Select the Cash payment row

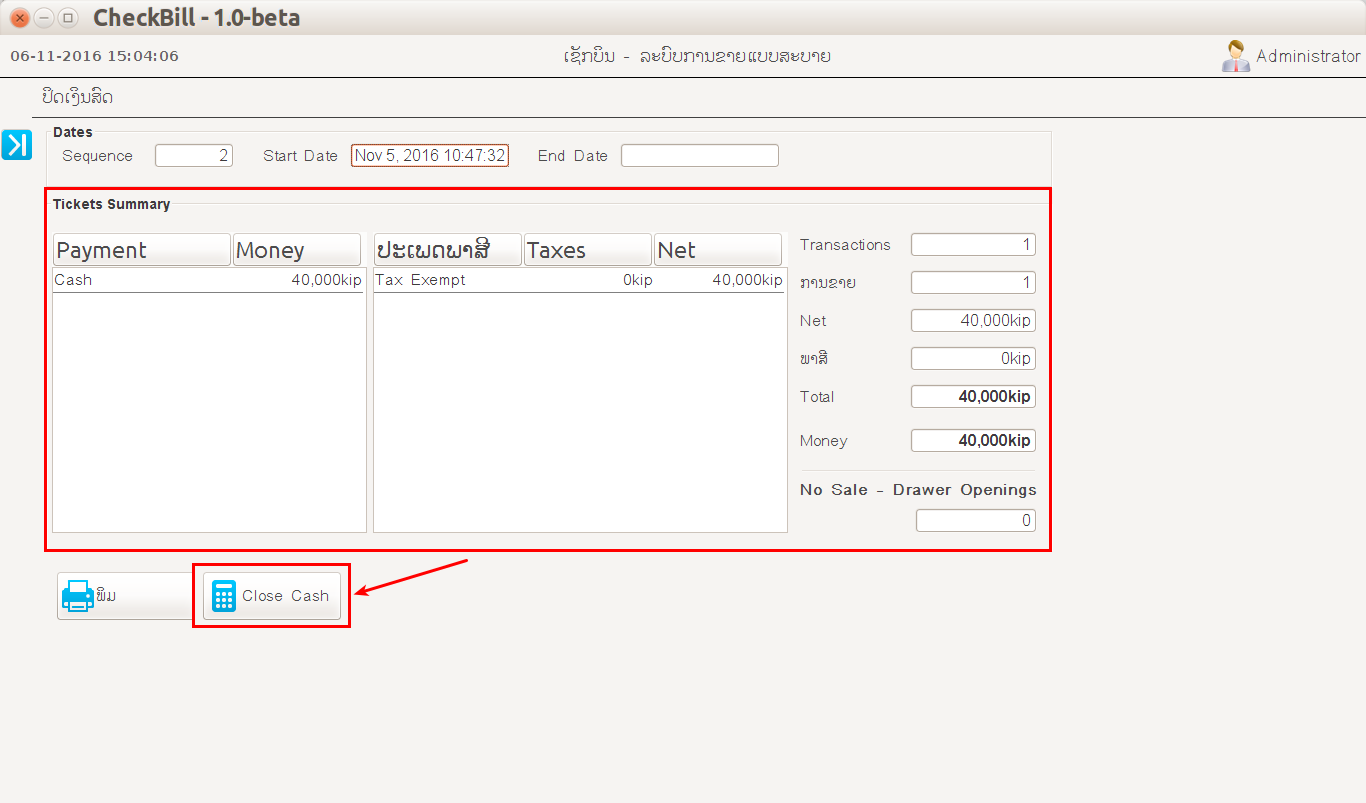[x=208, y=281]
